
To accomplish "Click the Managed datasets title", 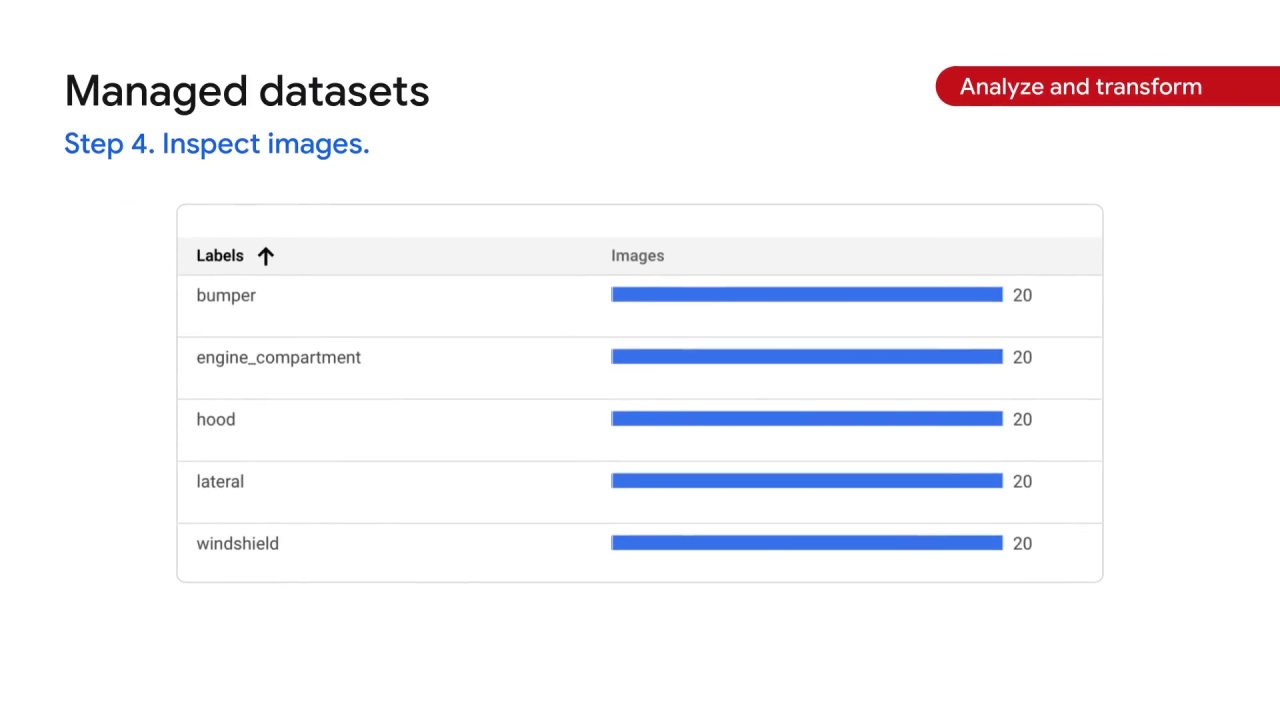I will 247,91.
